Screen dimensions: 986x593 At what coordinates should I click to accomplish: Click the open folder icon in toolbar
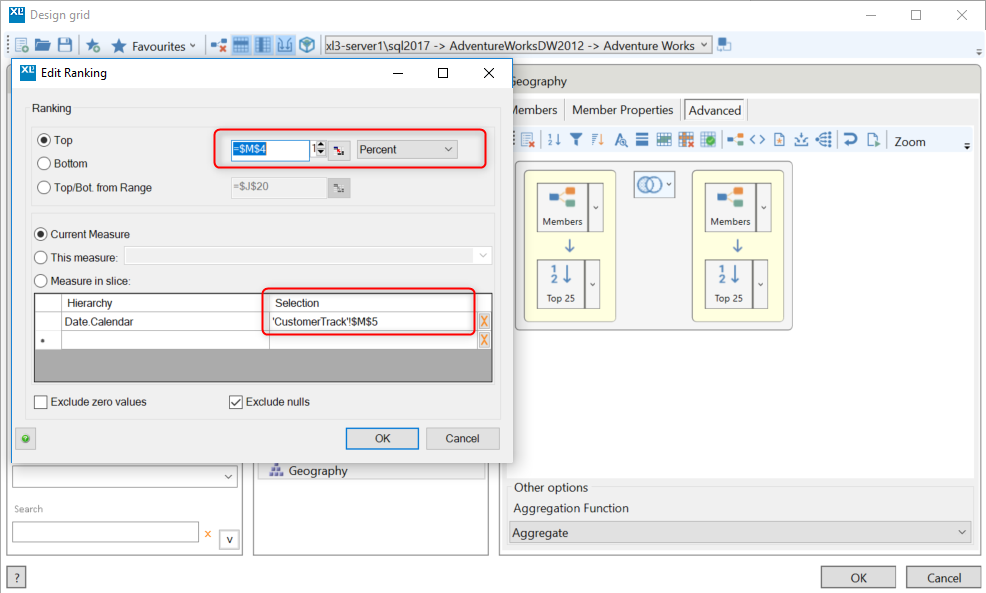click(42, 45)
